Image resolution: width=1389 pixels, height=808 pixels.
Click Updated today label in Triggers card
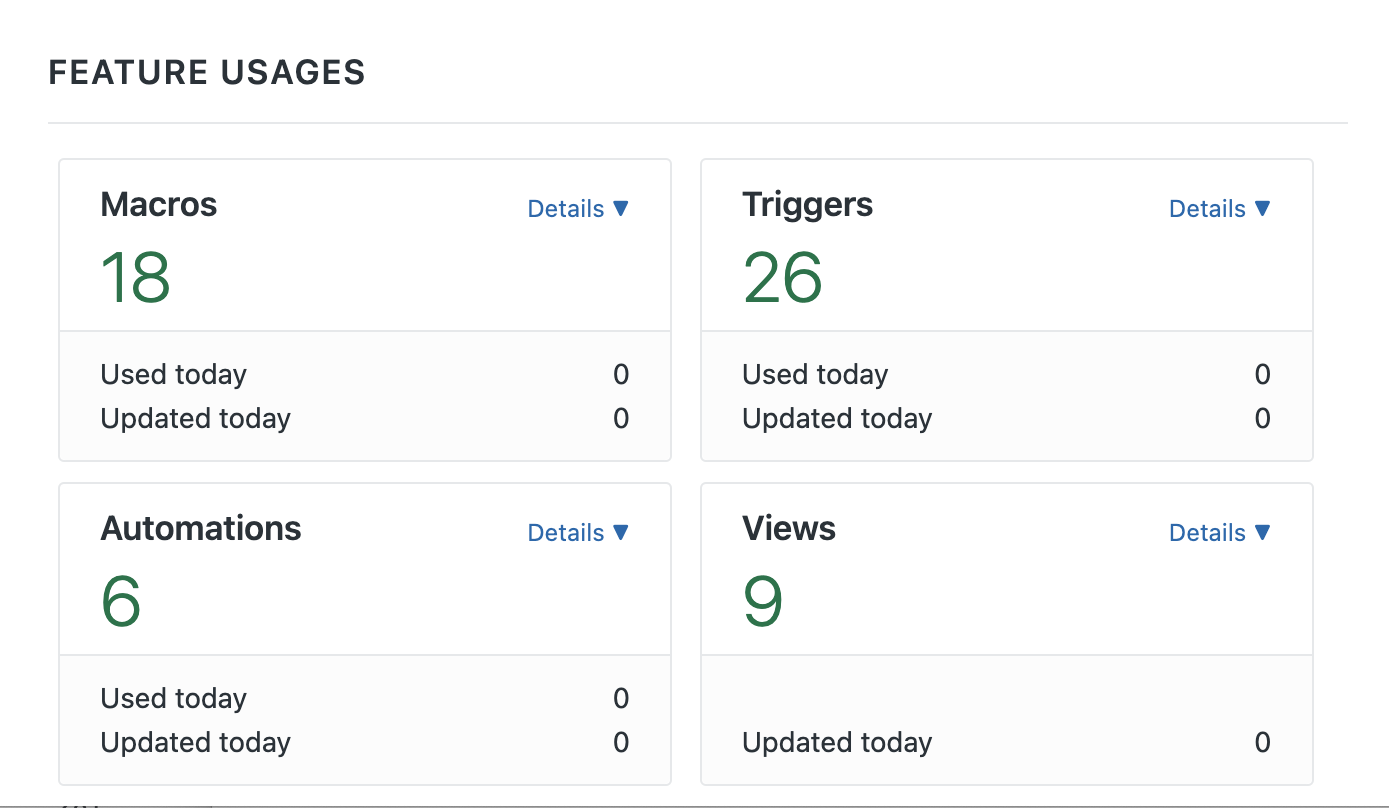(837, 418)
